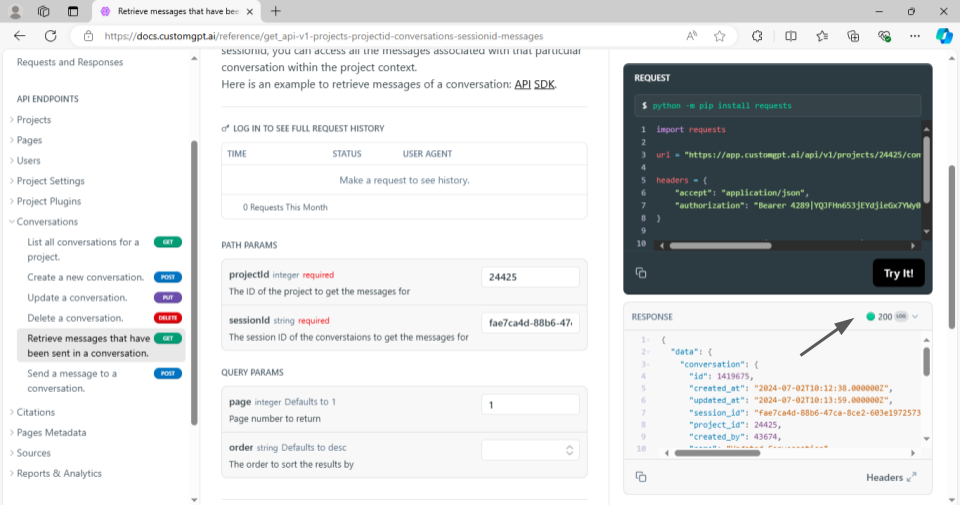Select 'Retrieve messages that have been sent' item
The width and height of the screenshot is (960, 505).
click(x=101, y=346)
